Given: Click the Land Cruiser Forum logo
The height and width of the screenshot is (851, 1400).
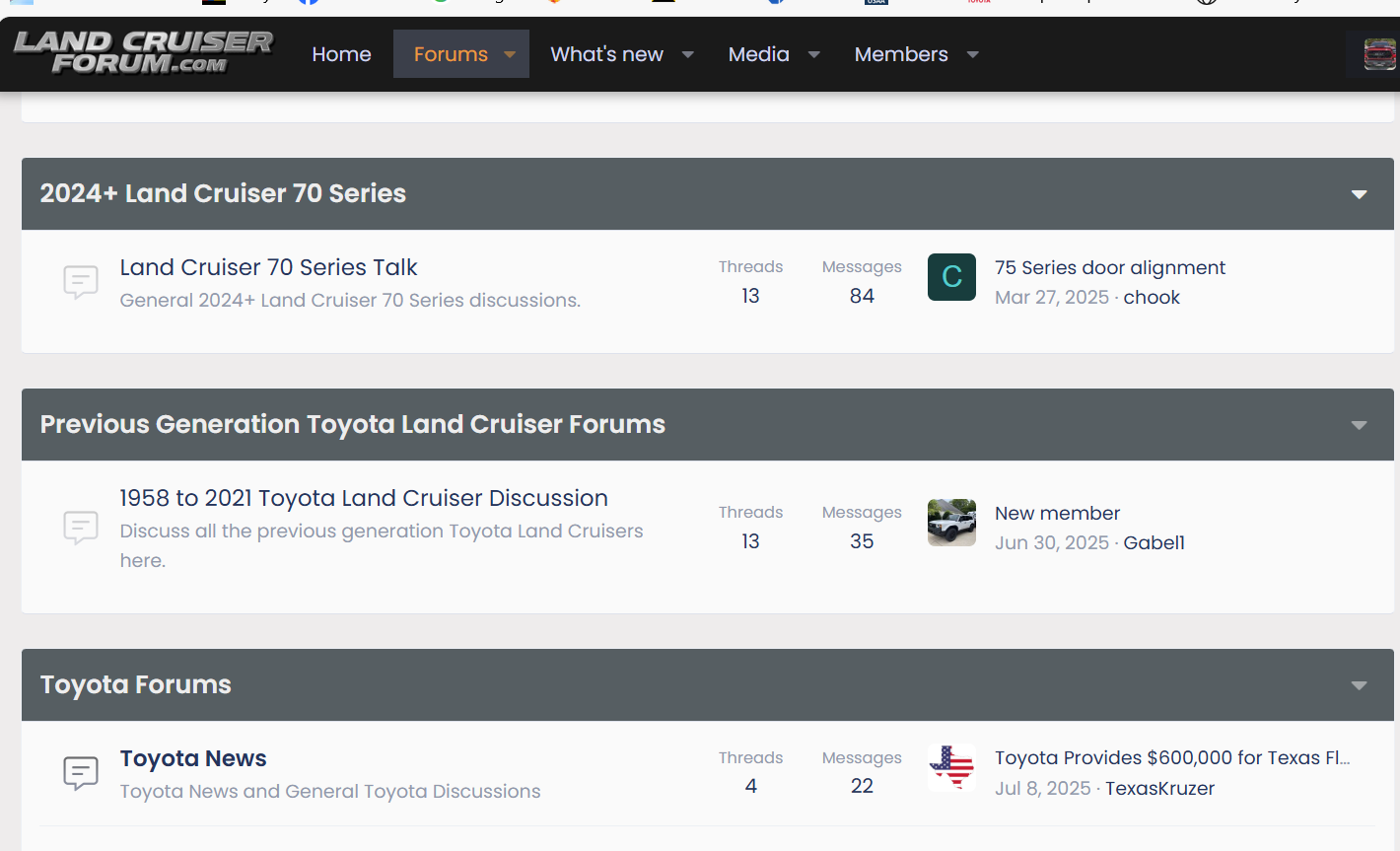Looking at the screenshot, I should pos(143,52).
